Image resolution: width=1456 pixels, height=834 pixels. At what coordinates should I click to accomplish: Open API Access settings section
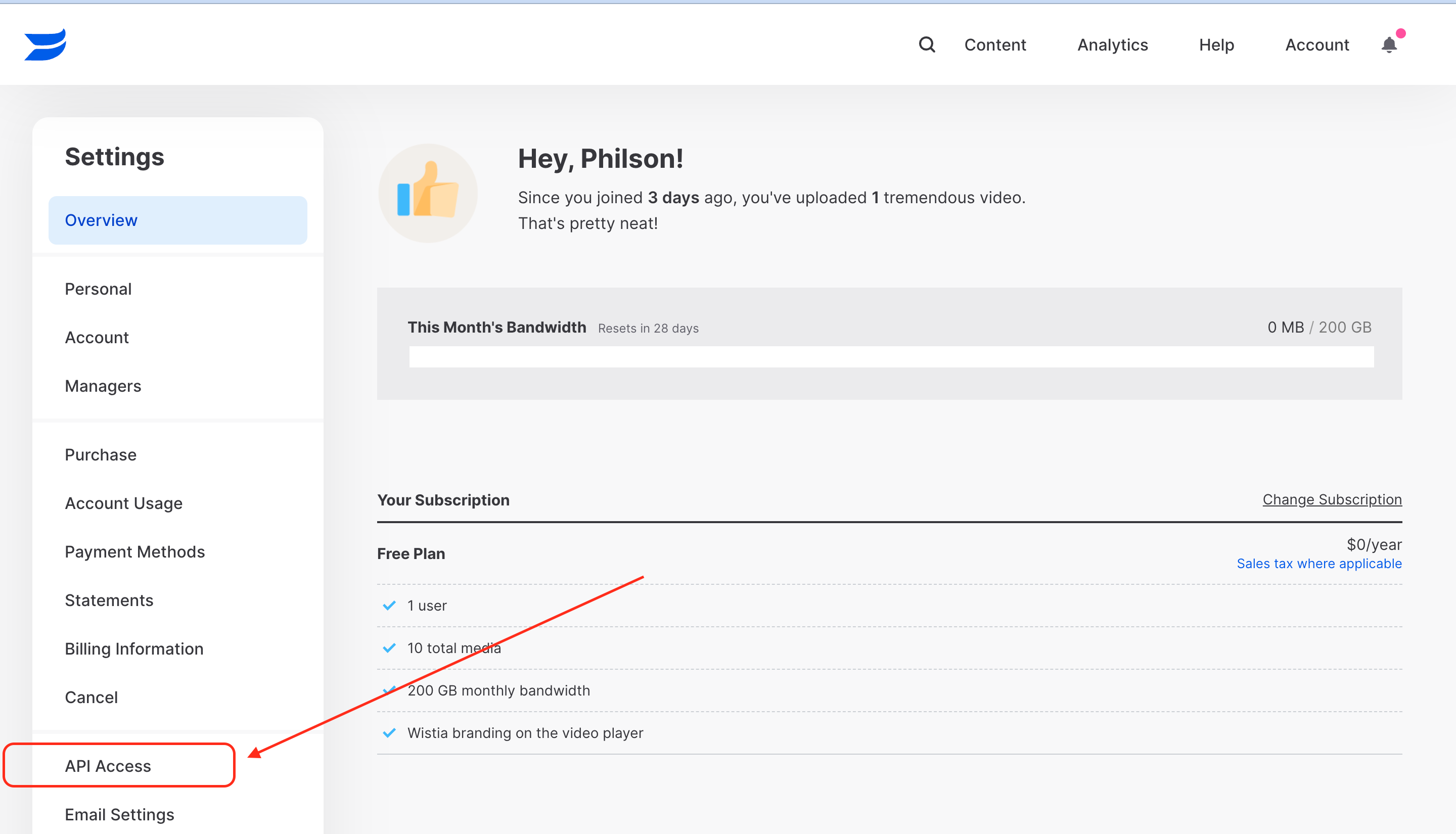pos(107,765)
